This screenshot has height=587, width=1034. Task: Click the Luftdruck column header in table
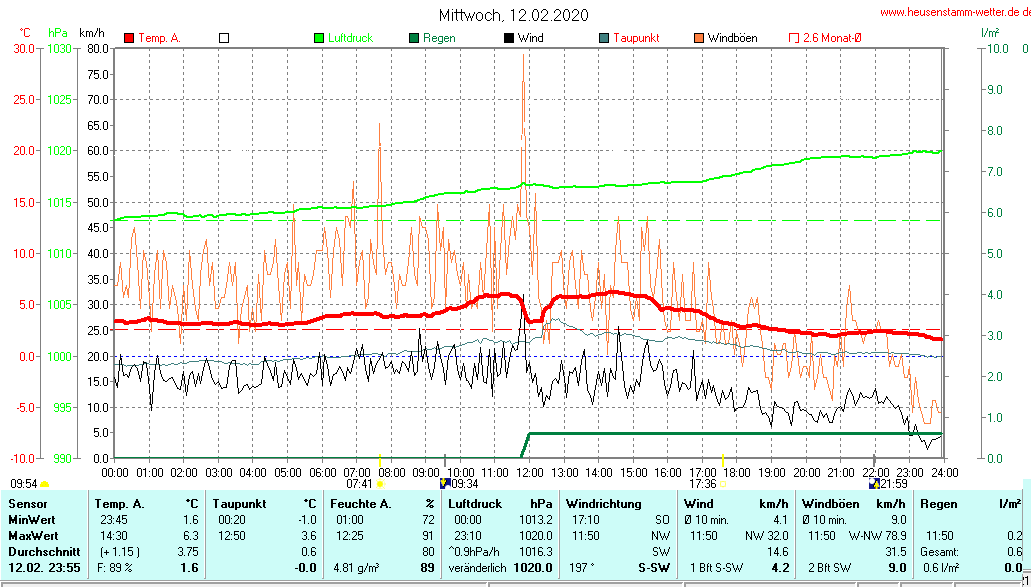point(476,503)
